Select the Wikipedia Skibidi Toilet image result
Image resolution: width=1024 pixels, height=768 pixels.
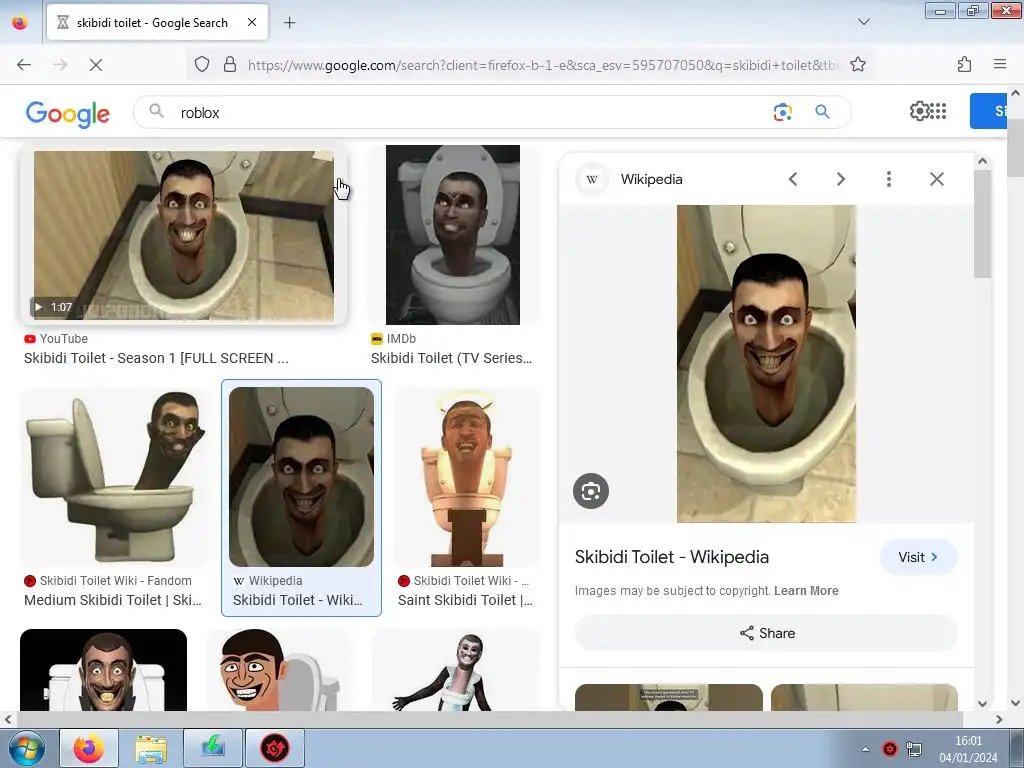[x=302, y=477]
